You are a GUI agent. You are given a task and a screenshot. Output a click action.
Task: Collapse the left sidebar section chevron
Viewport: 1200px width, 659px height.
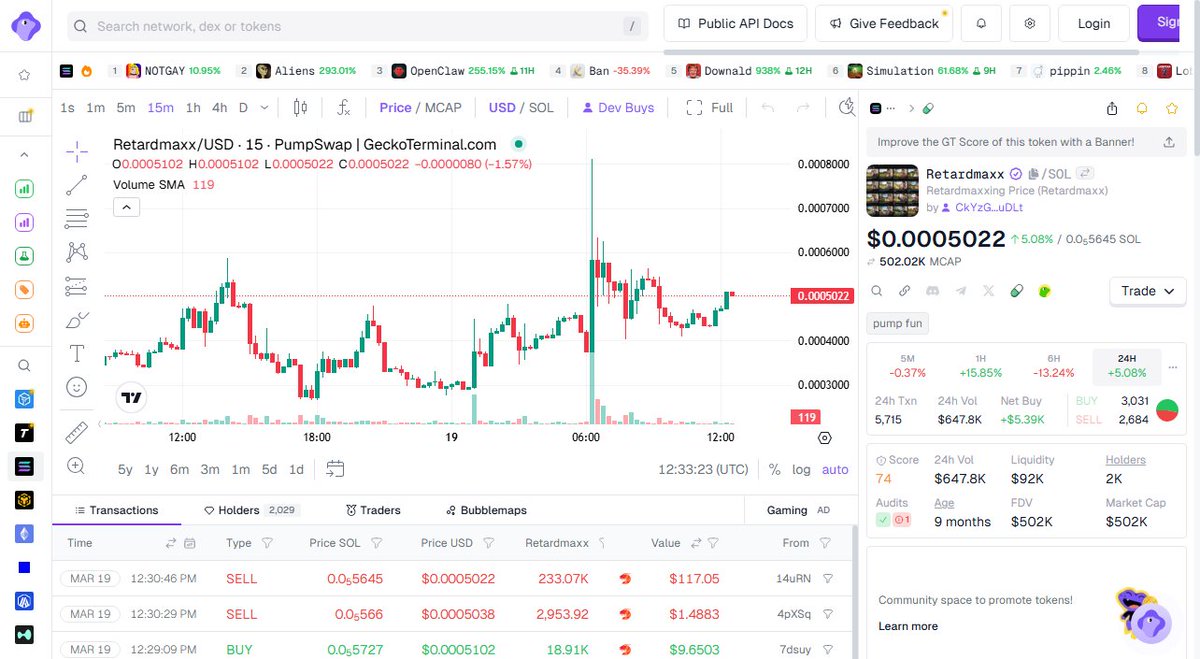(x=25, y=155)
